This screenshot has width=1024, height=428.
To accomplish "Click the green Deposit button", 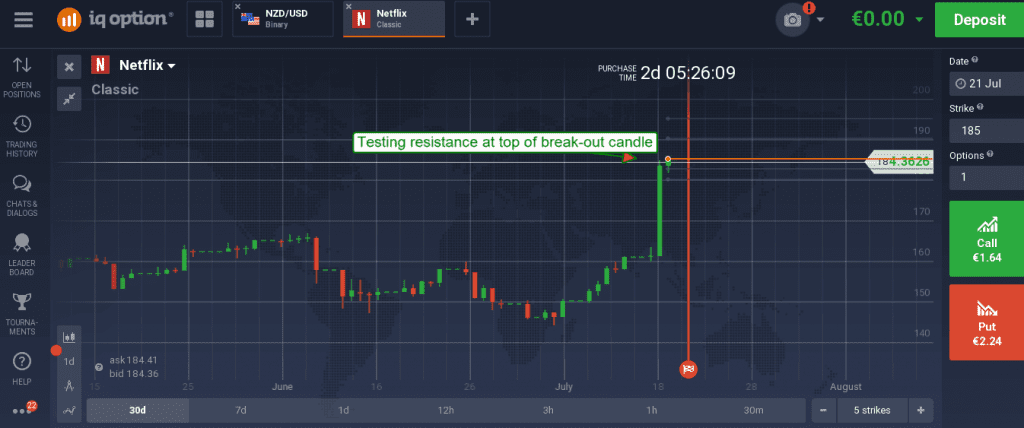I will tap(980, 20).
